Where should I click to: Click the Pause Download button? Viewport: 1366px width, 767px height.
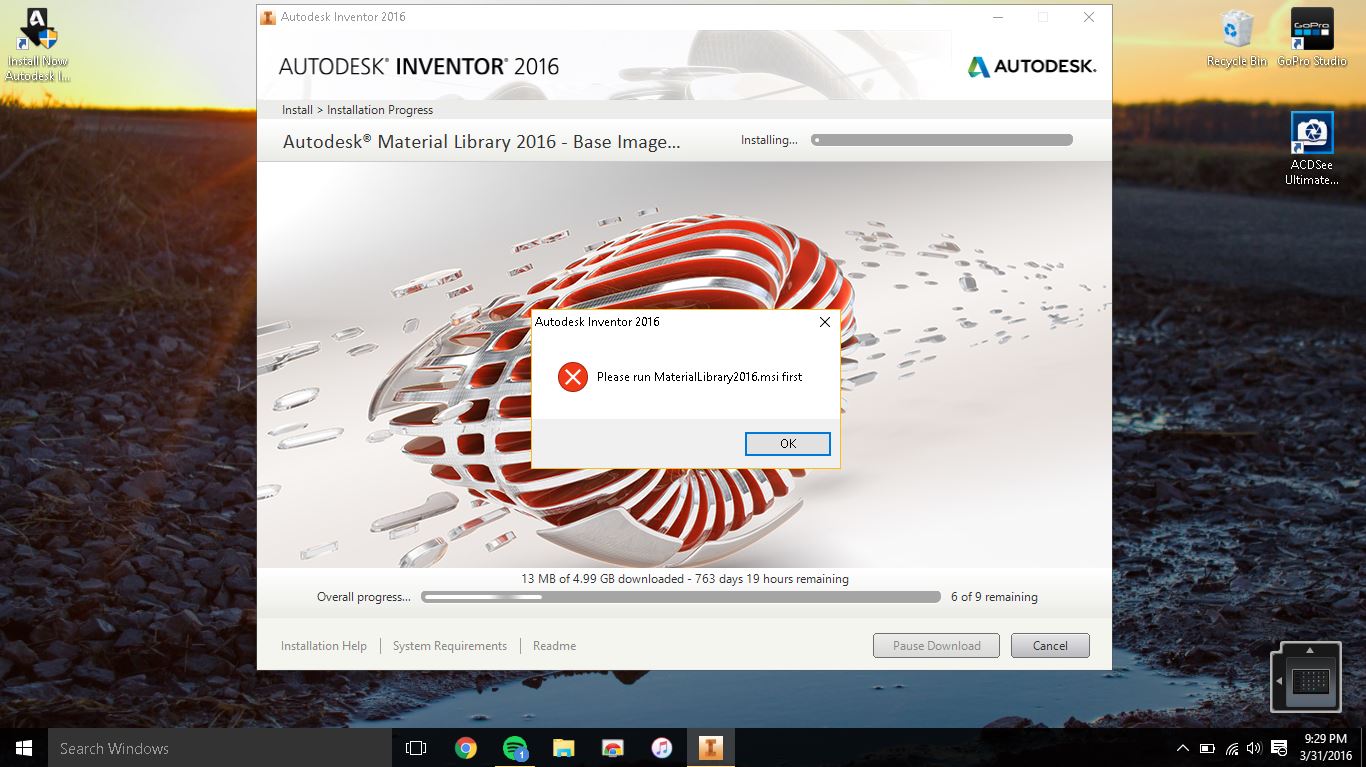[x=937, y=645]
